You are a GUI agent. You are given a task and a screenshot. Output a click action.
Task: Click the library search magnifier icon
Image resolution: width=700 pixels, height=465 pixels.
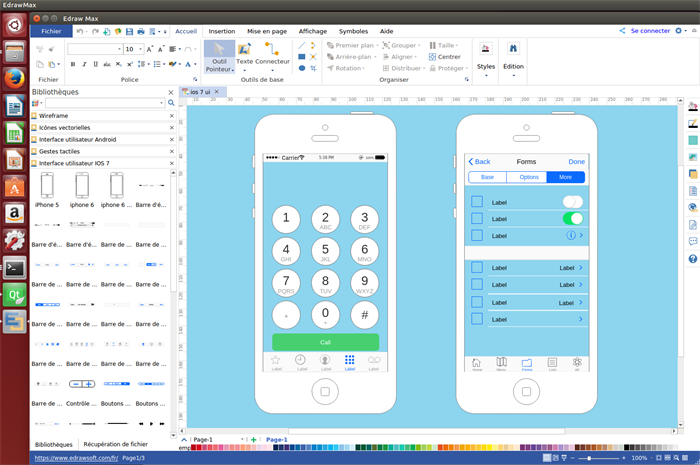coord(171,103)
